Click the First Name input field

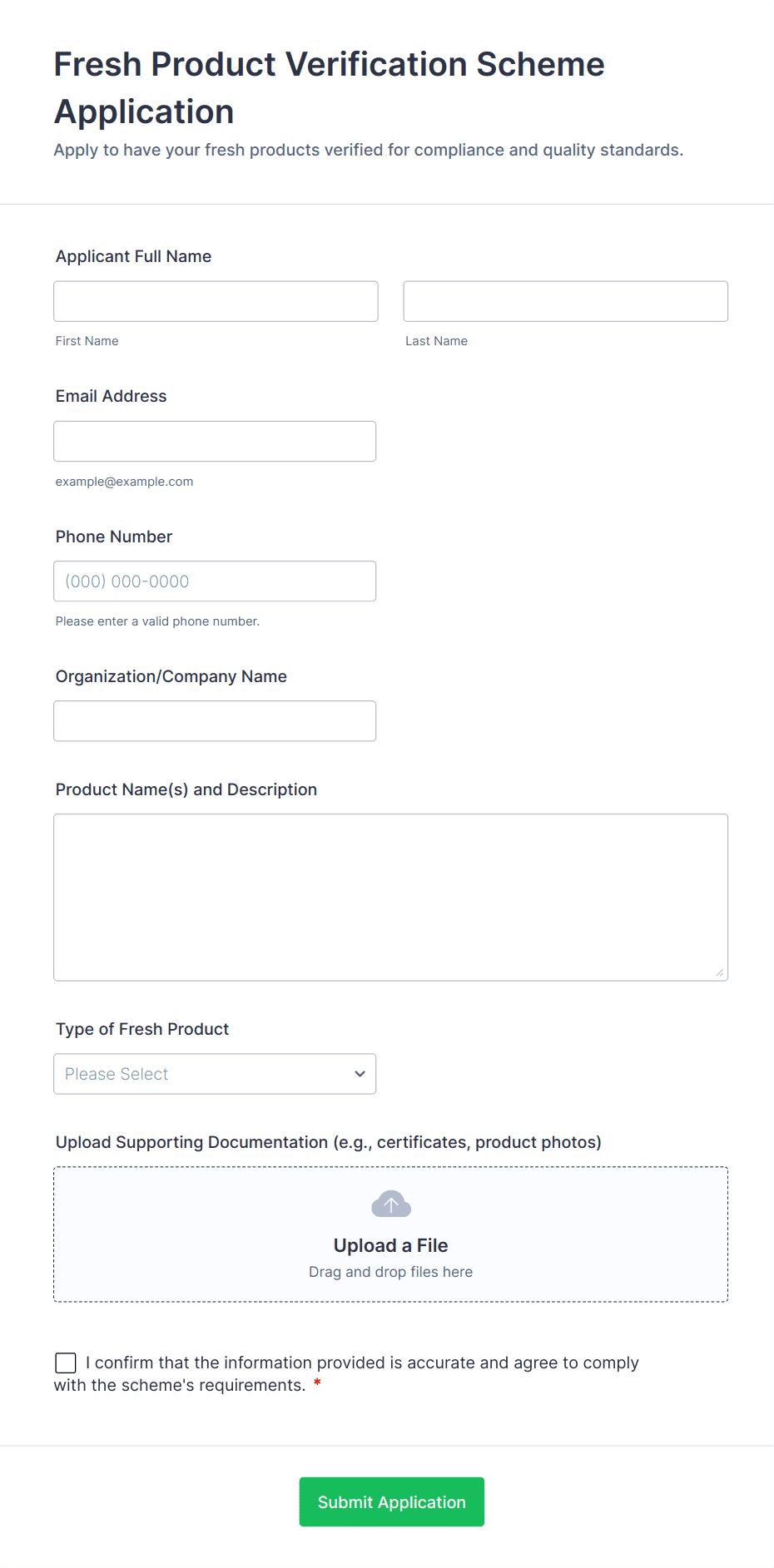(216, 301)
